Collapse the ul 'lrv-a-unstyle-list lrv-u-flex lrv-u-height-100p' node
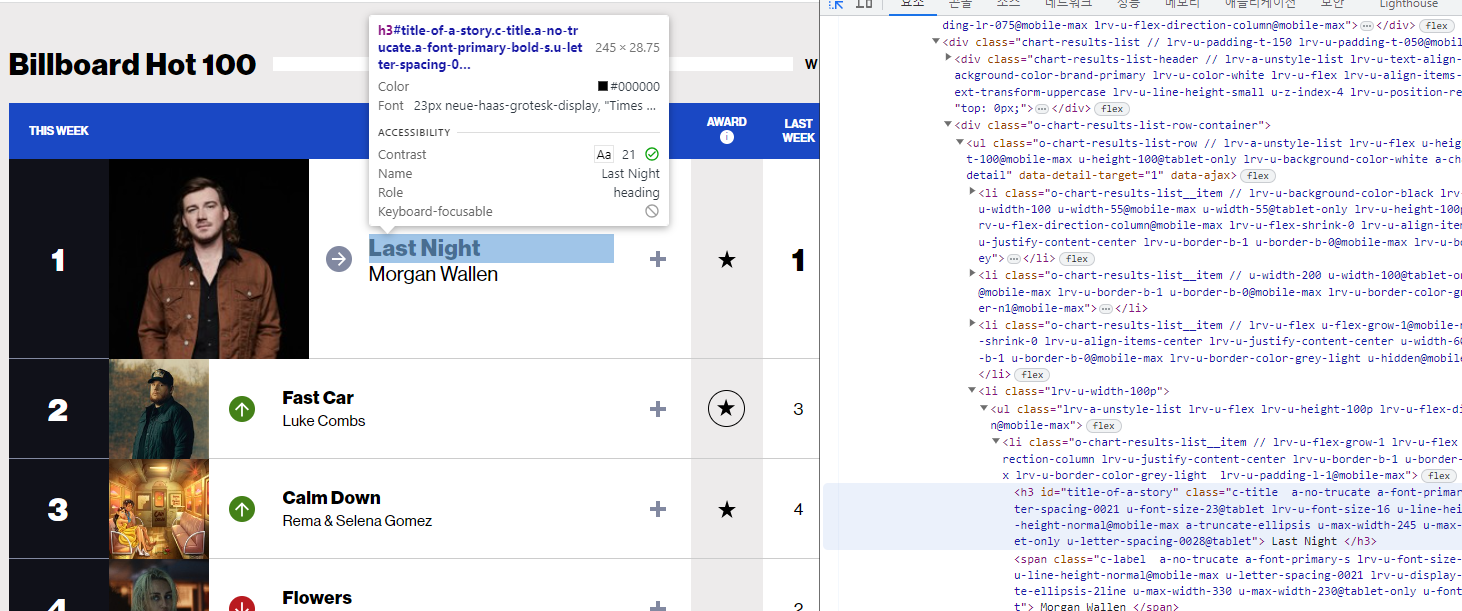This screenshot has width=1462, height=611. (984, 409)
